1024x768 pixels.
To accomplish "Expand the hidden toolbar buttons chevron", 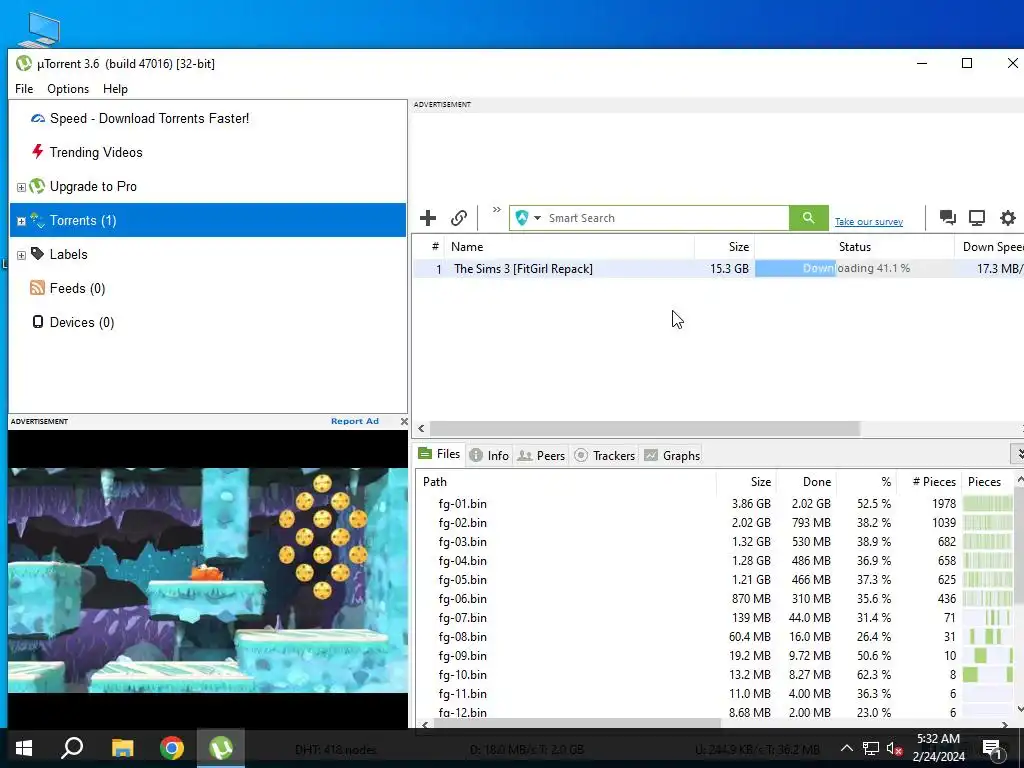I will pos(497,210).
